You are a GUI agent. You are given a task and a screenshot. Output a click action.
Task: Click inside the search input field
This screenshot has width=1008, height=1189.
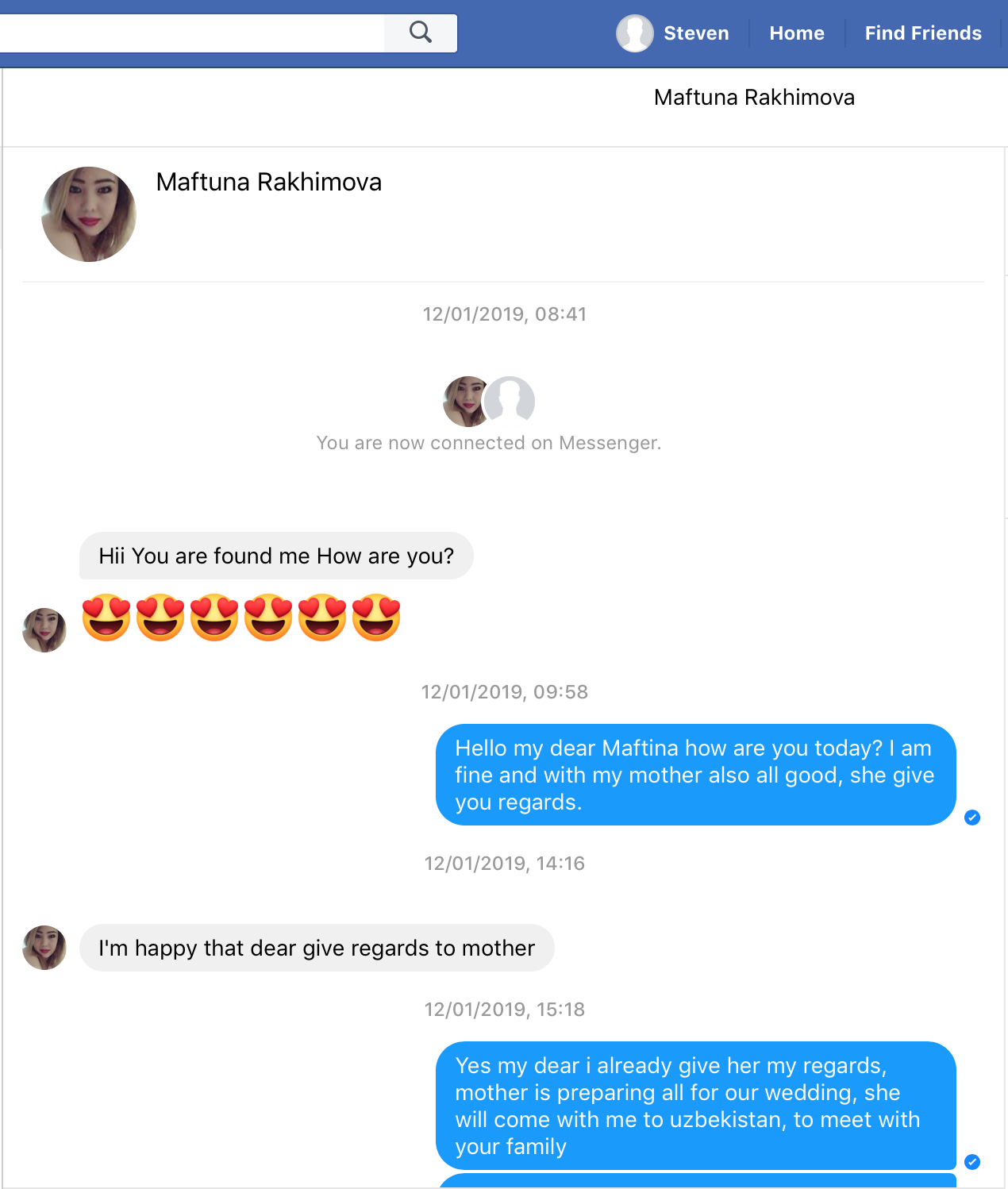pos(192,33)
